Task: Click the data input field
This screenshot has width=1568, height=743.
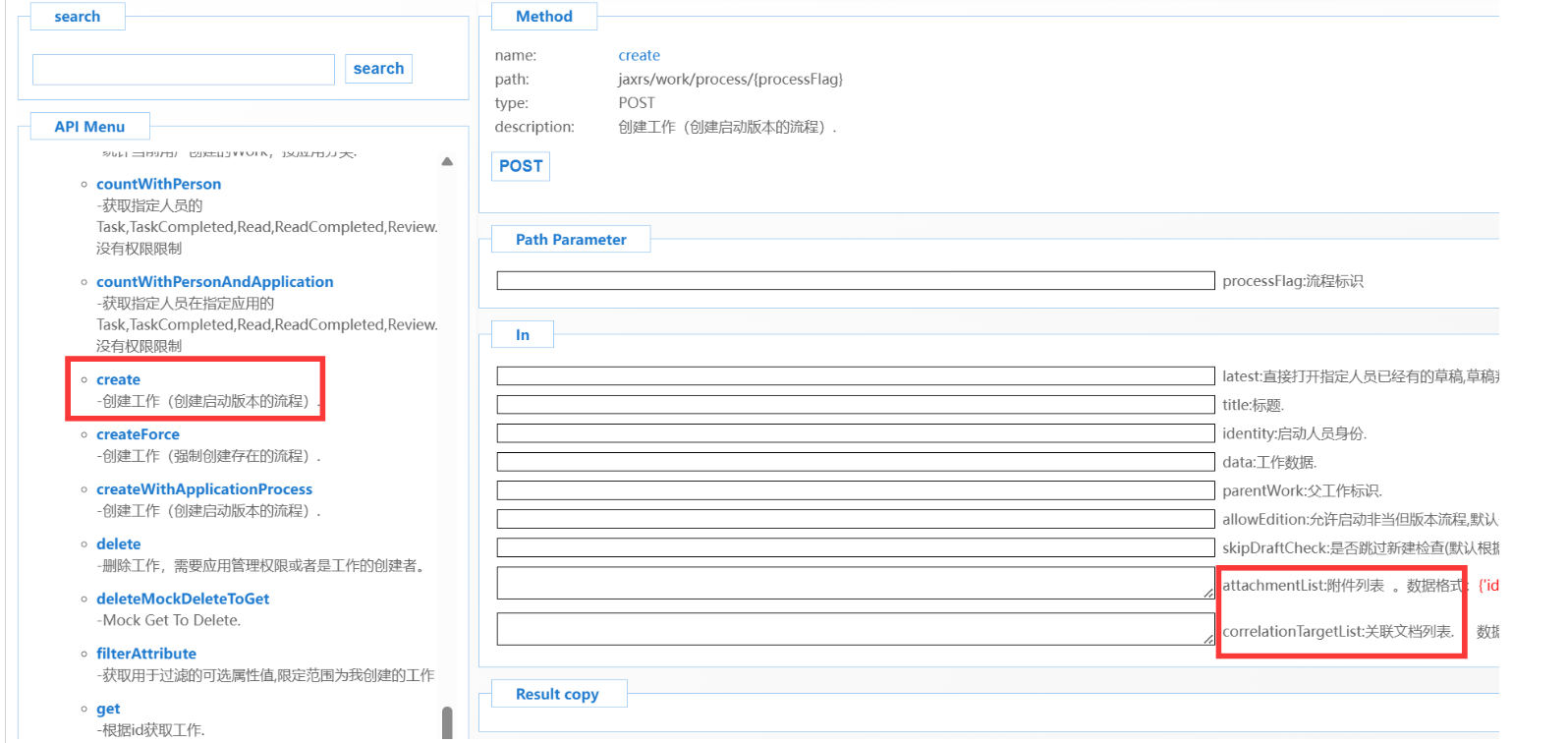Action: pos(855,462)
